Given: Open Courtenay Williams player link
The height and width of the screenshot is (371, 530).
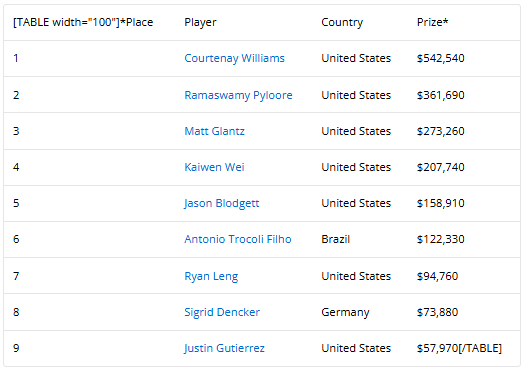Looking at the screenshot, I should pyautogui.click(x=234, y=58).
